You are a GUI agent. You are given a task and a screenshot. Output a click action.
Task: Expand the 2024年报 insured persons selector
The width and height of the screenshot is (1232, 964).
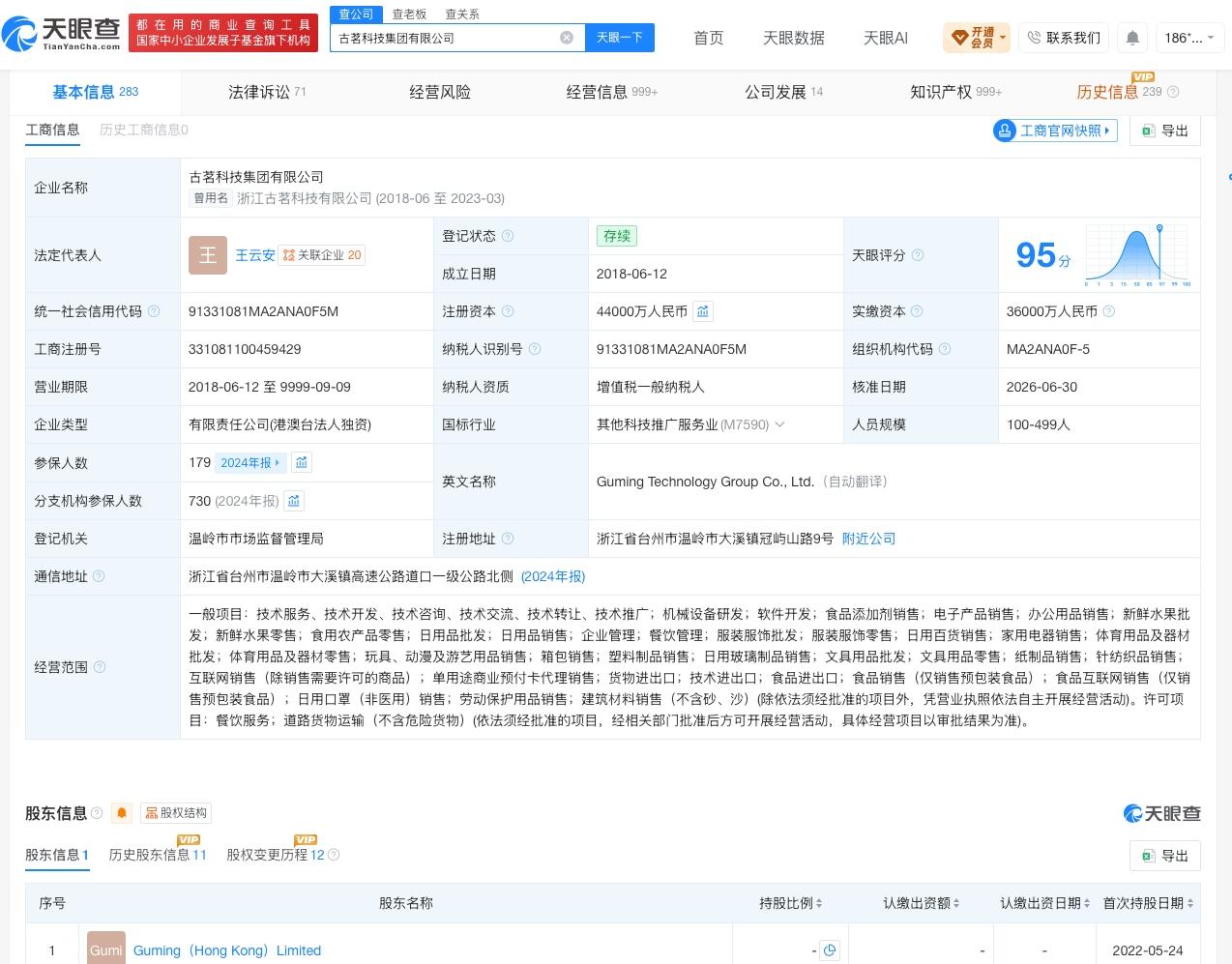(250, 462)
